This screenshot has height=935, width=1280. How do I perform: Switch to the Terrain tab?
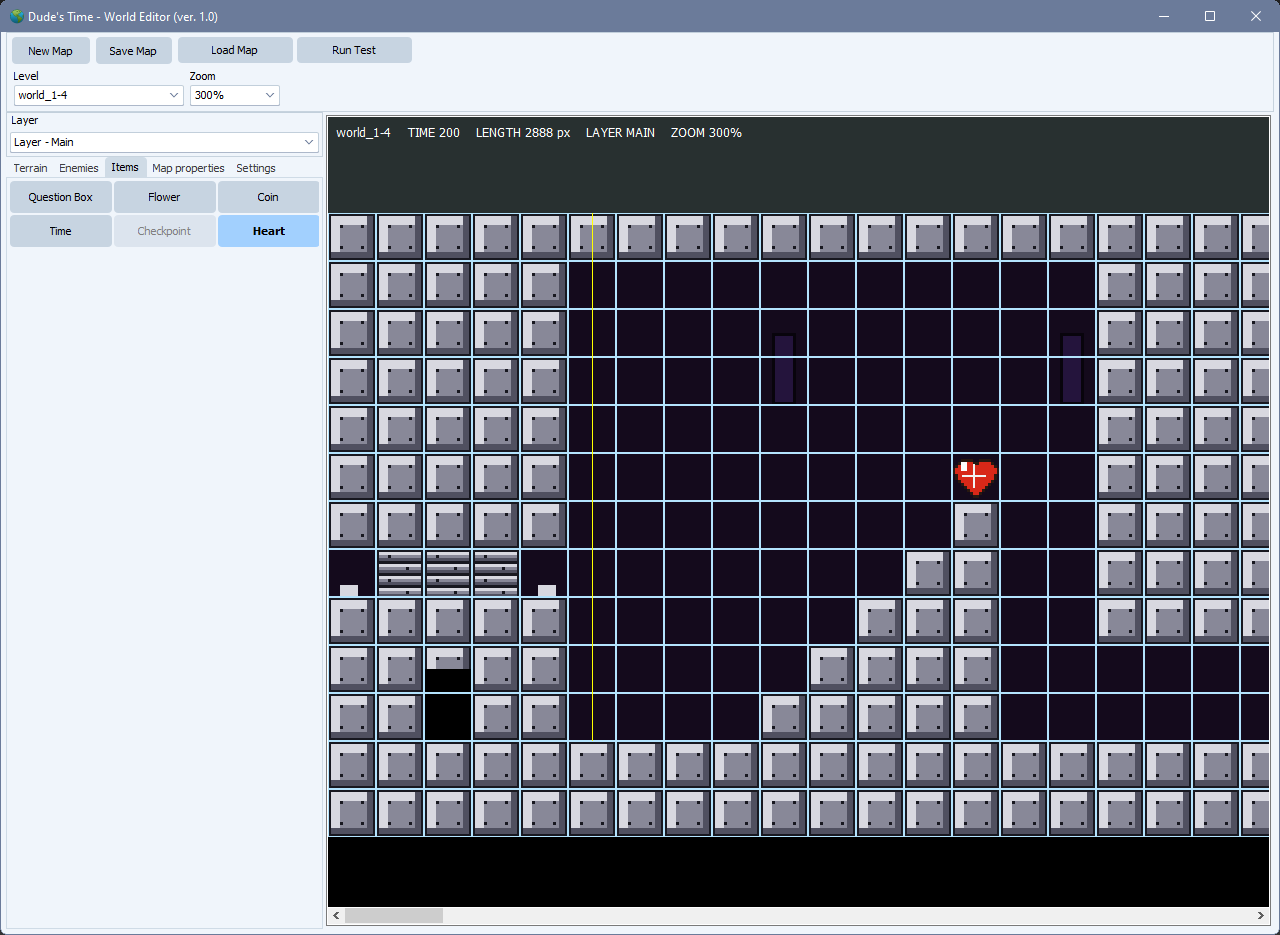point(31,168)
